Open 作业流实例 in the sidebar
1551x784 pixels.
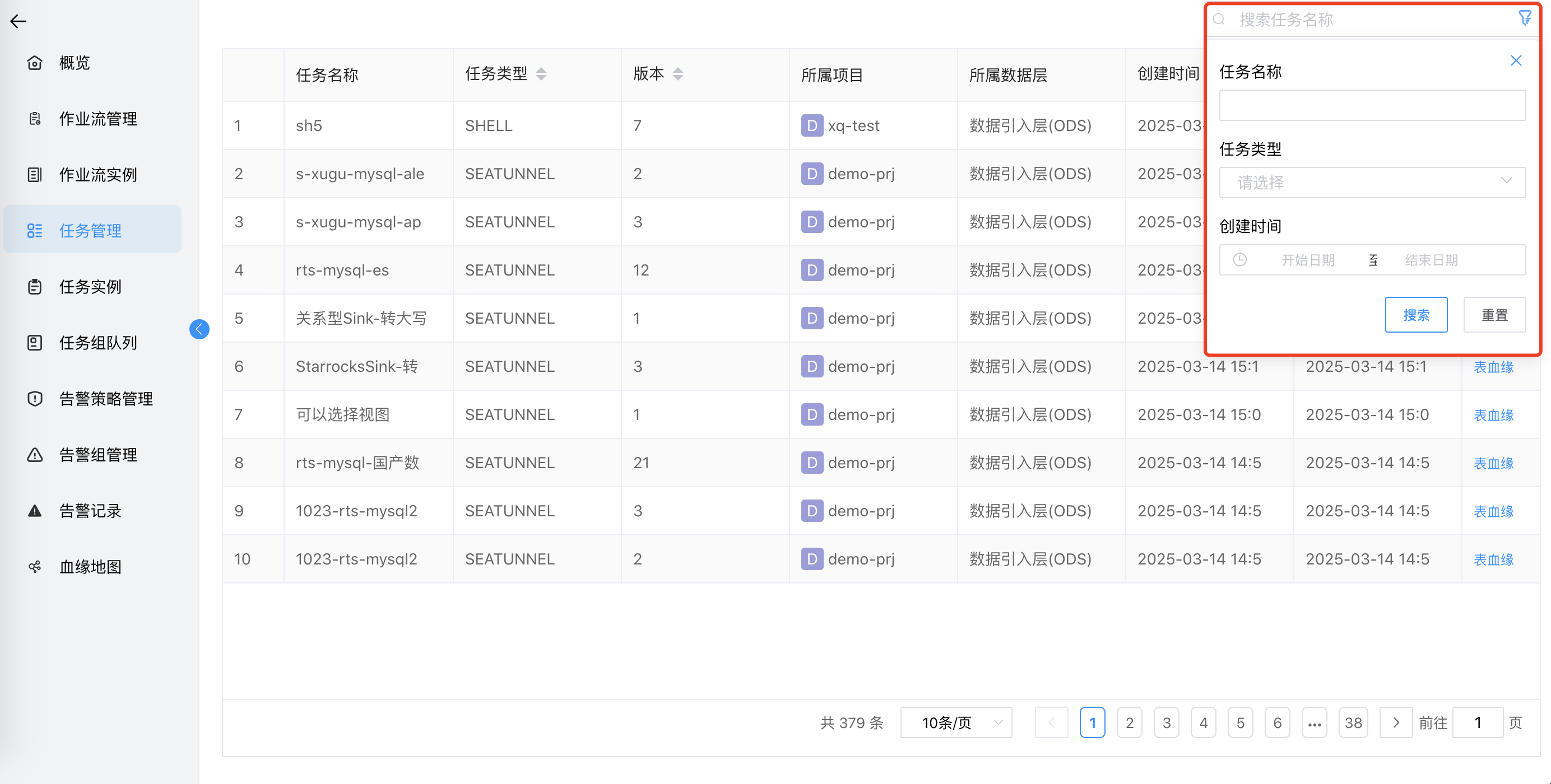pyautogui.click(x=97, y=175)
